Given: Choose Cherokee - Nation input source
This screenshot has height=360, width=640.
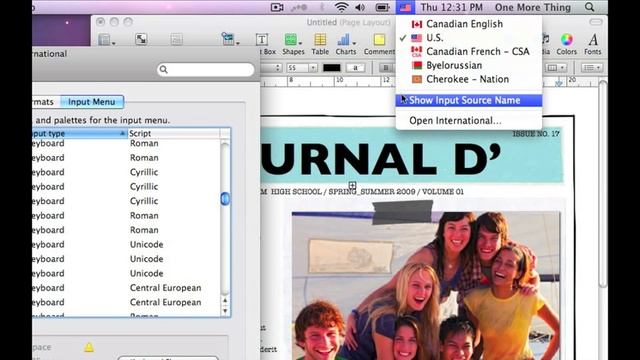Looking at the screenshot, I should point(469,80).
